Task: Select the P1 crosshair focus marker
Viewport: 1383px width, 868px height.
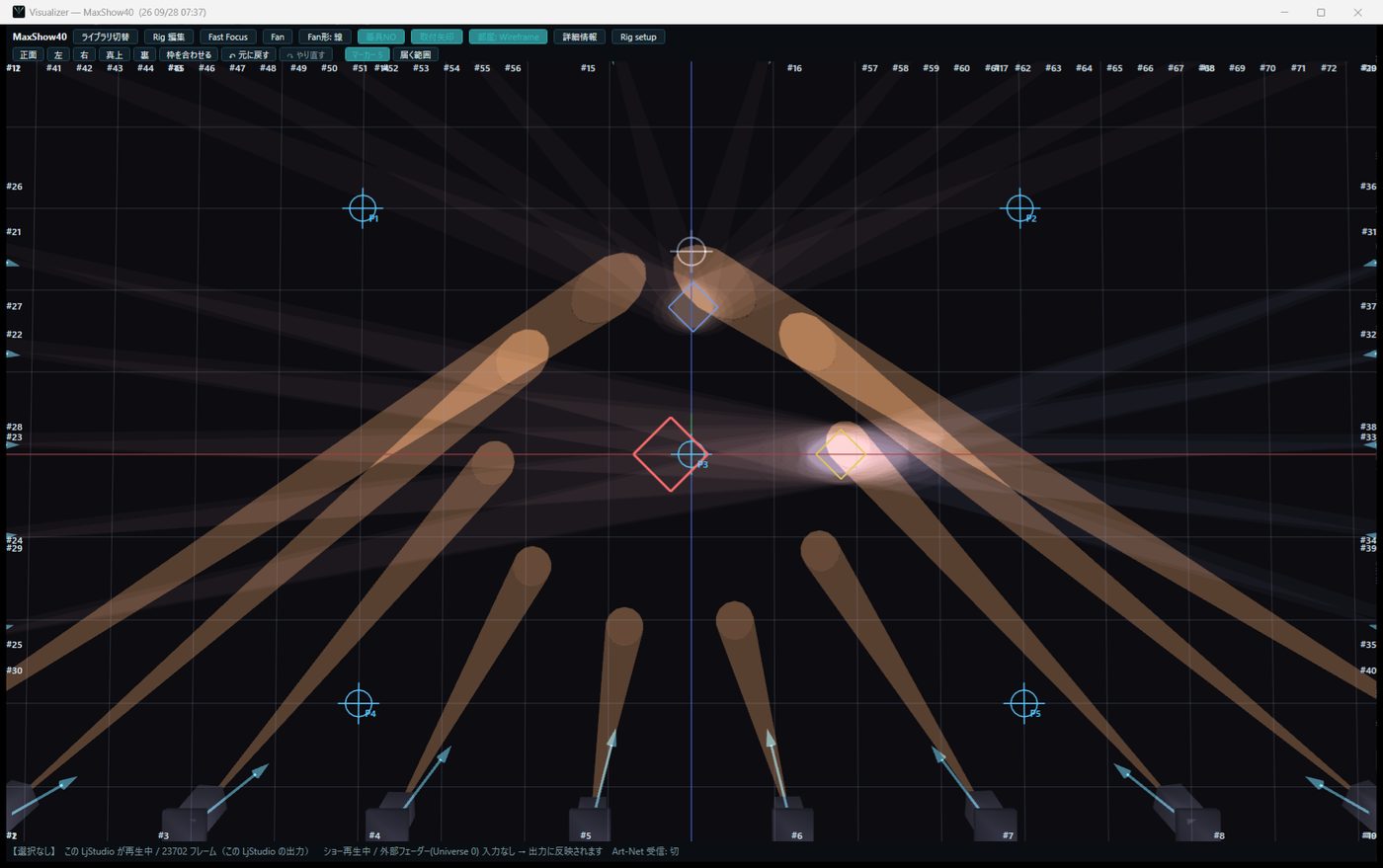Action: click(x=362, y=208)
